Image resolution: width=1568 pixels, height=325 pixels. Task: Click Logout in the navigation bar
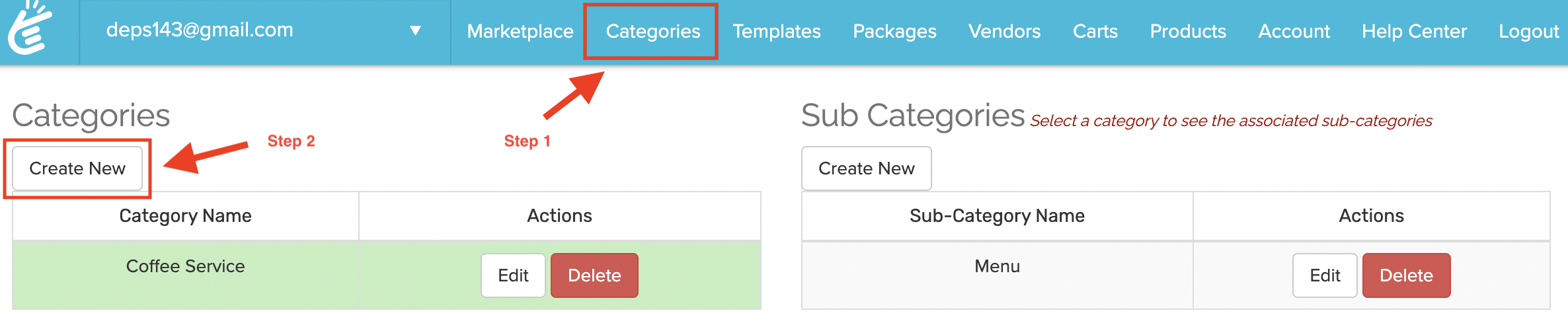click(1529, 31)
